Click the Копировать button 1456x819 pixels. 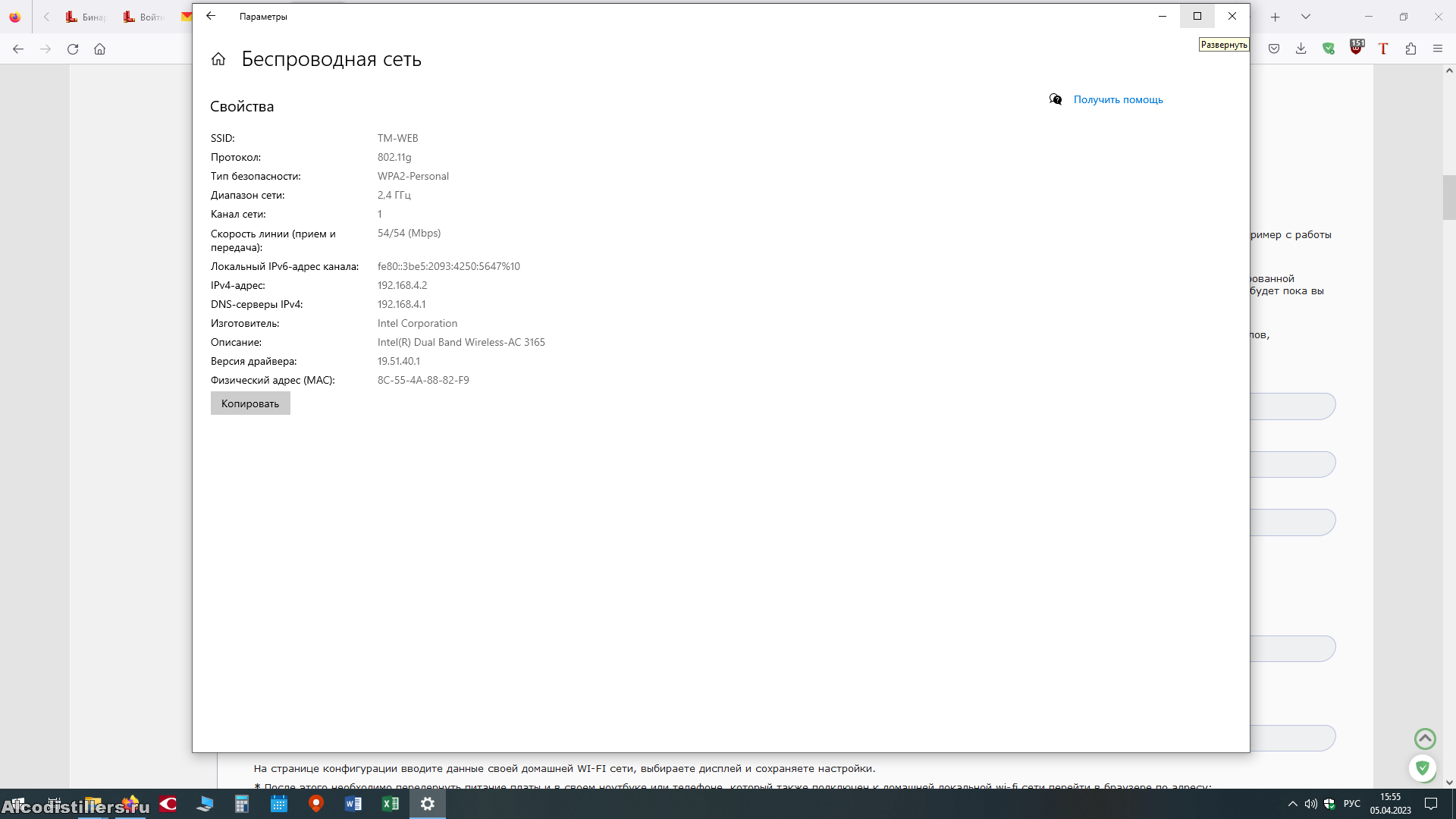(250, 403)
